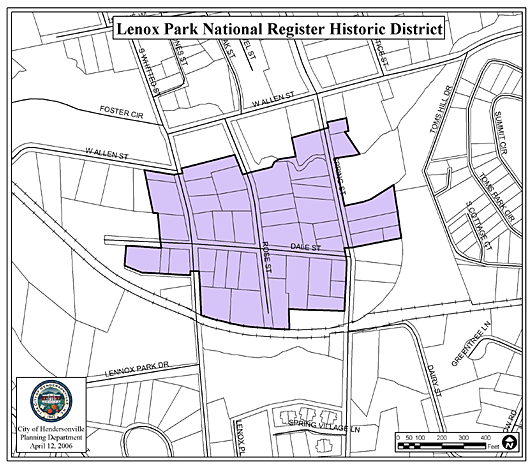Screen dimensions: 529x468
Task: Click the 'TOMS PARK CIR' label
Action: [x=497, y=197]
